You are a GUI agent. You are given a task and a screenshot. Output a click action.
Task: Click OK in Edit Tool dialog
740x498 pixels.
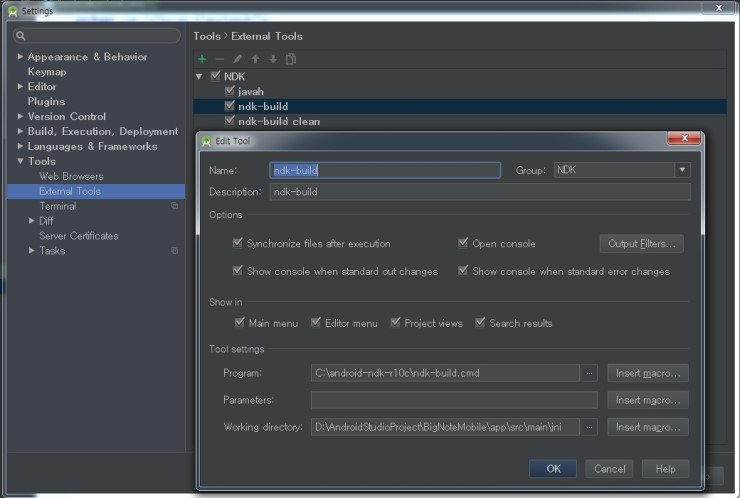pyautogui.click(x=553, y=469)
